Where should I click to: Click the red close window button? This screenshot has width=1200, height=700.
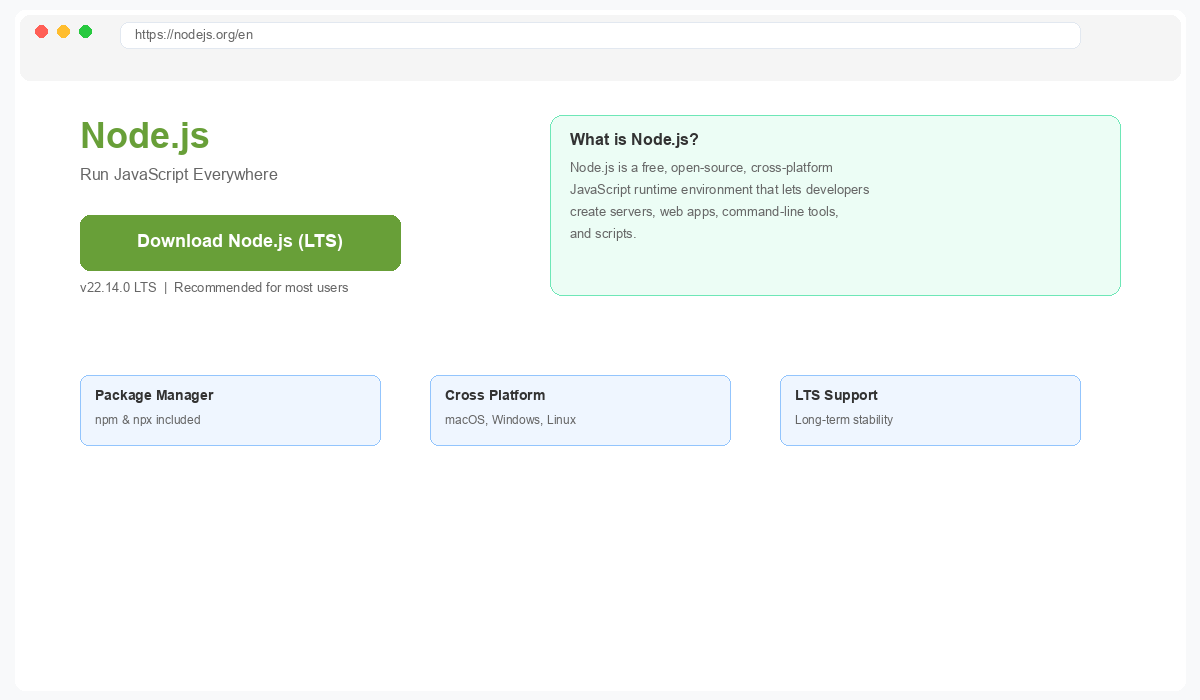(x=41, y=32)
